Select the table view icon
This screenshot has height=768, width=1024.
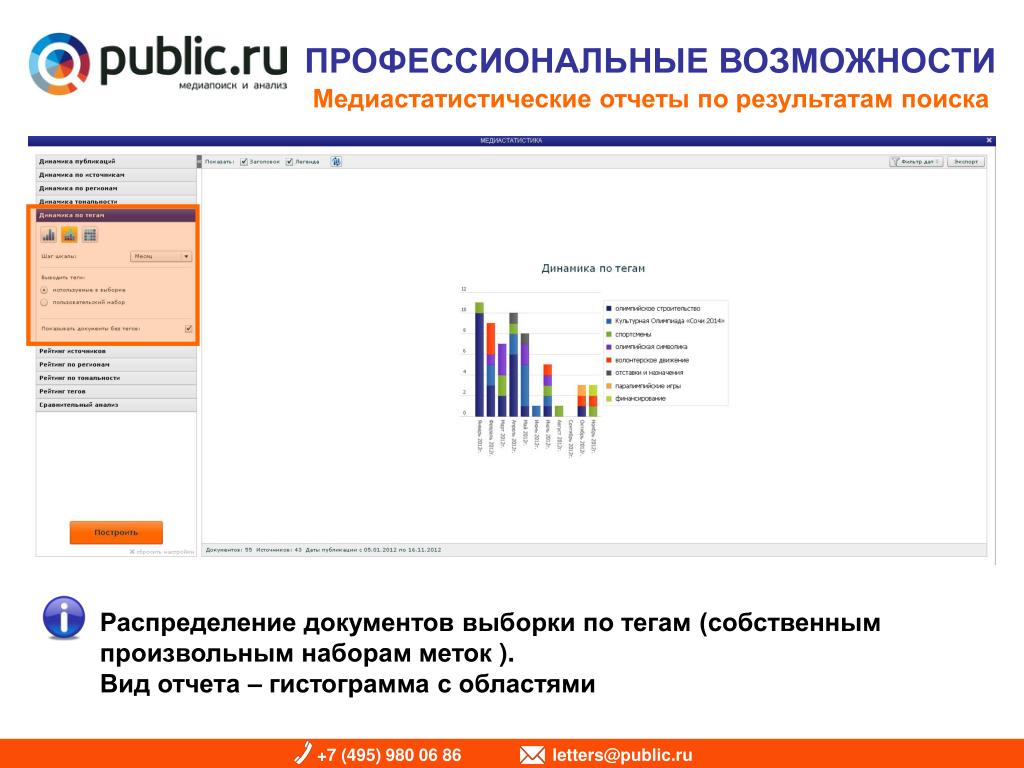[x=90, y=234]
